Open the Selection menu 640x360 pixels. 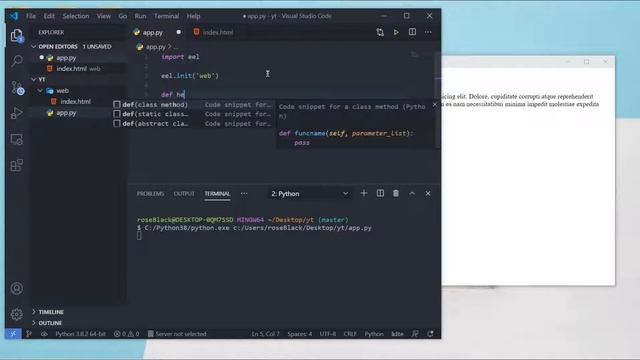[x=76, y=16]
